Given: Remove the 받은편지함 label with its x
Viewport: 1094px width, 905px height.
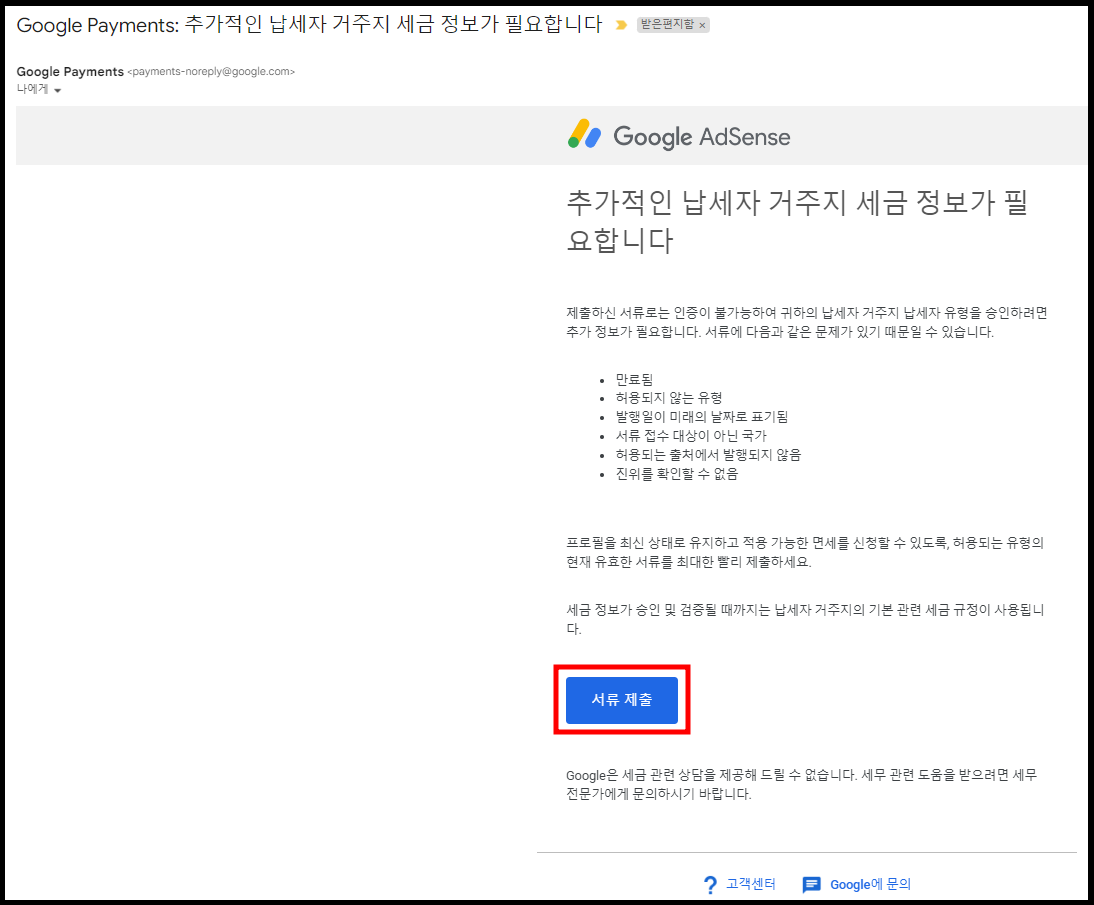Looking at the screenshot, I should 703,25.
